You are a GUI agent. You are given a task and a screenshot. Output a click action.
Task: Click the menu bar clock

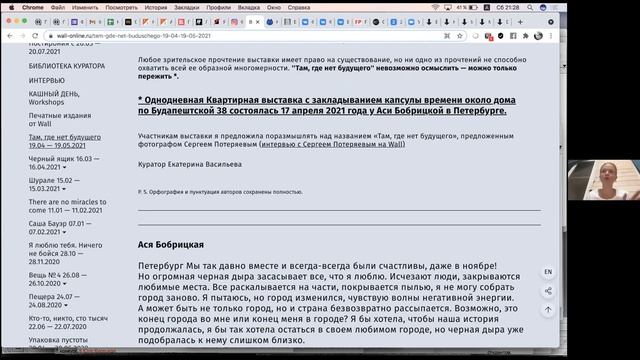[x=507, y=7]
